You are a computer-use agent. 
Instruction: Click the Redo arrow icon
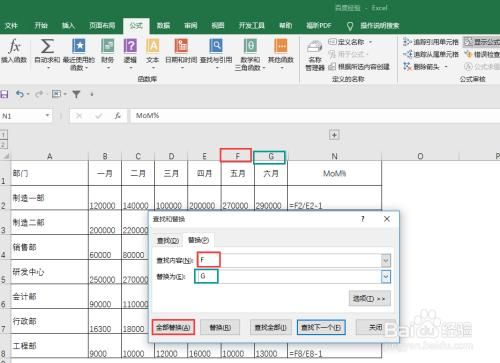tap(39, 94)
